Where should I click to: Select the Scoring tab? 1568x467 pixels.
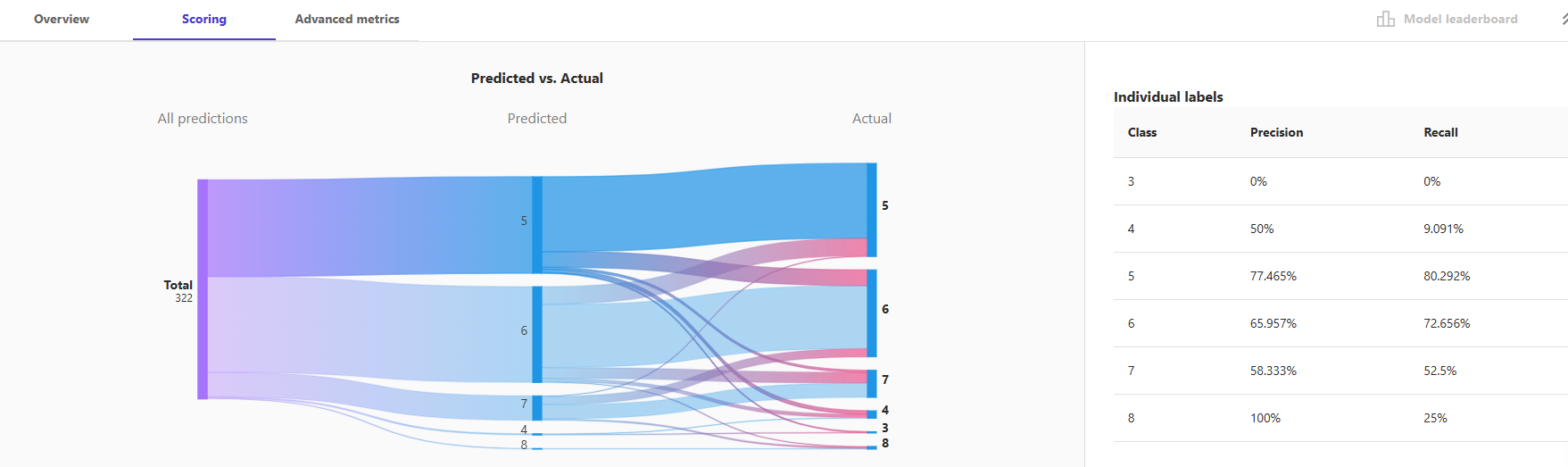(x=203, y=19)
